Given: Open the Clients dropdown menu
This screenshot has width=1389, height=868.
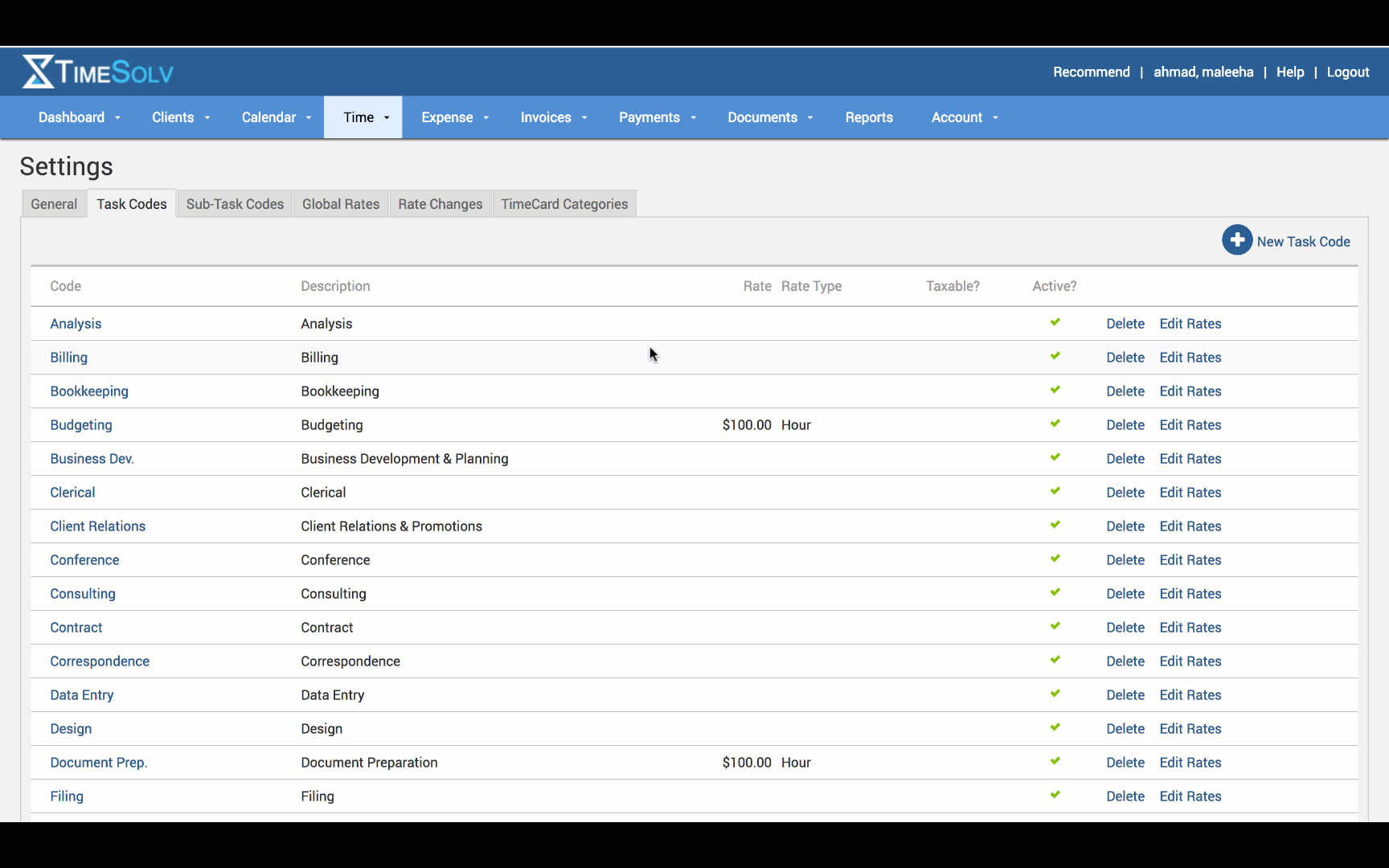Looking at the screenshot, I should click(x=181, y=117).
